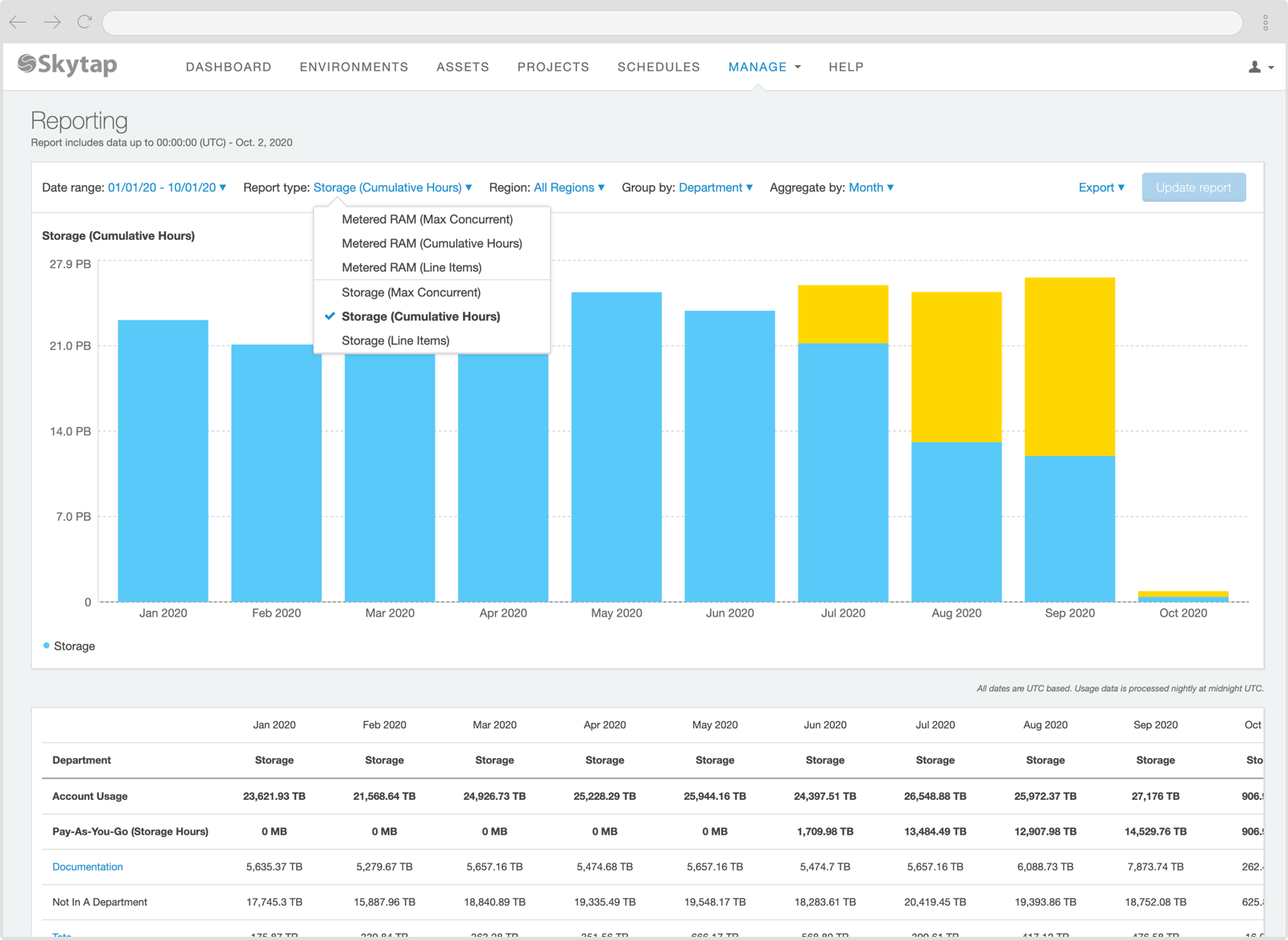Open the Documentation department link
The width and height of the screenshot is (1288, 940).
pyautogui.click(x=88, y=867)
